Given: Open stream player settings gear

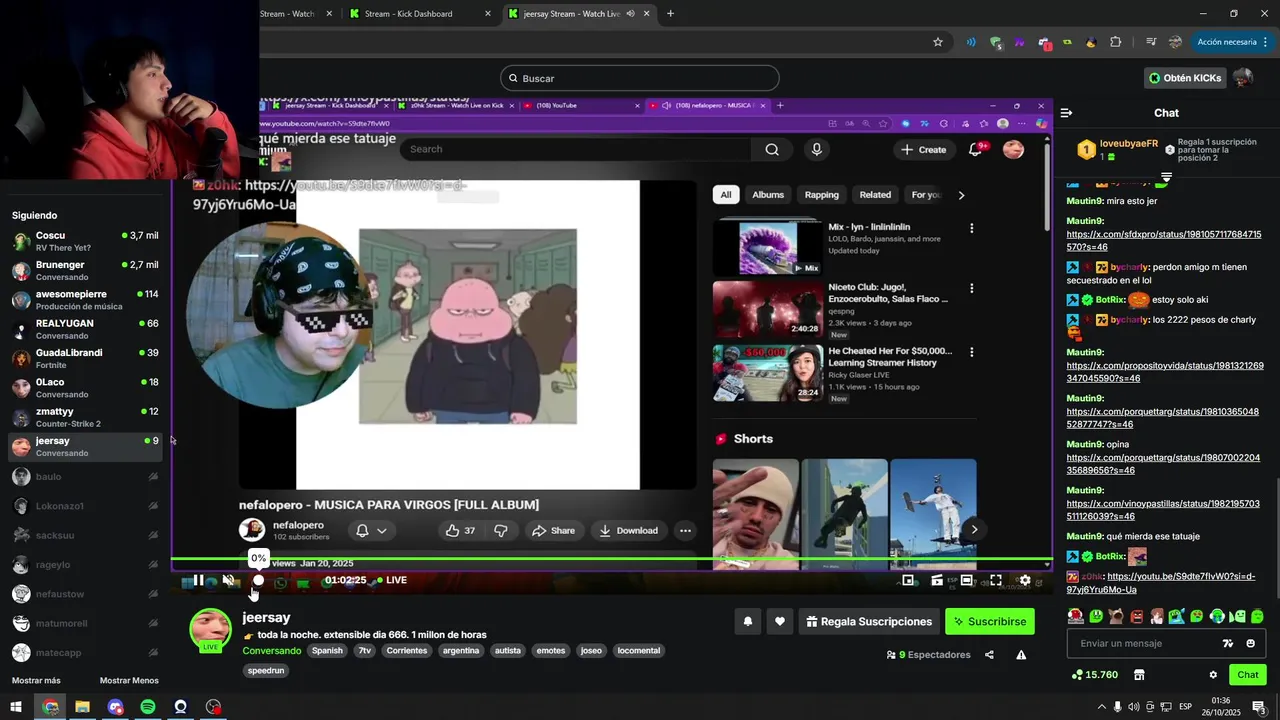Looking at the screenshot, I should click(1025, 580).
